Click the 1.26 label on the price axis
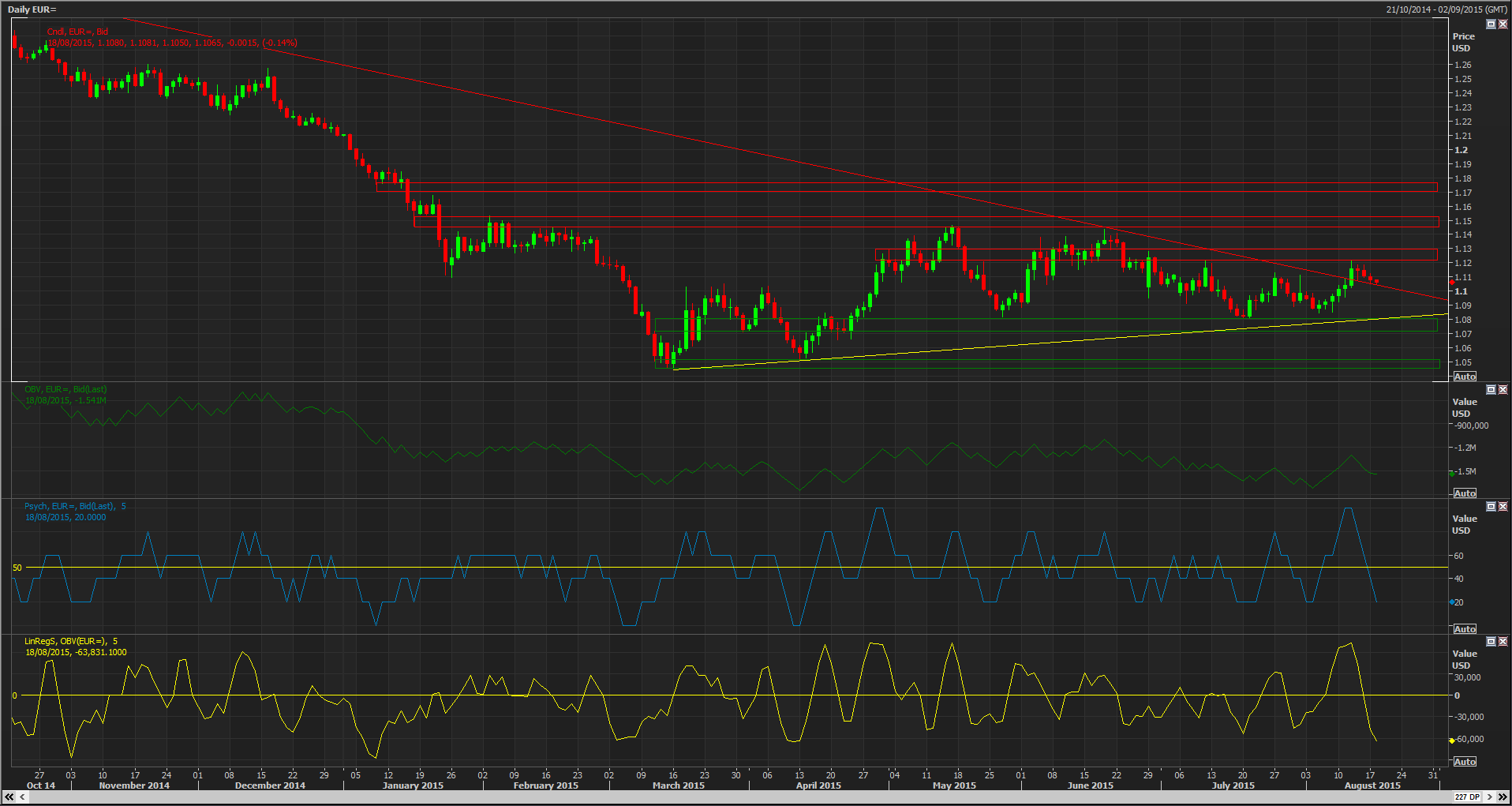 tap(1463, 65)
